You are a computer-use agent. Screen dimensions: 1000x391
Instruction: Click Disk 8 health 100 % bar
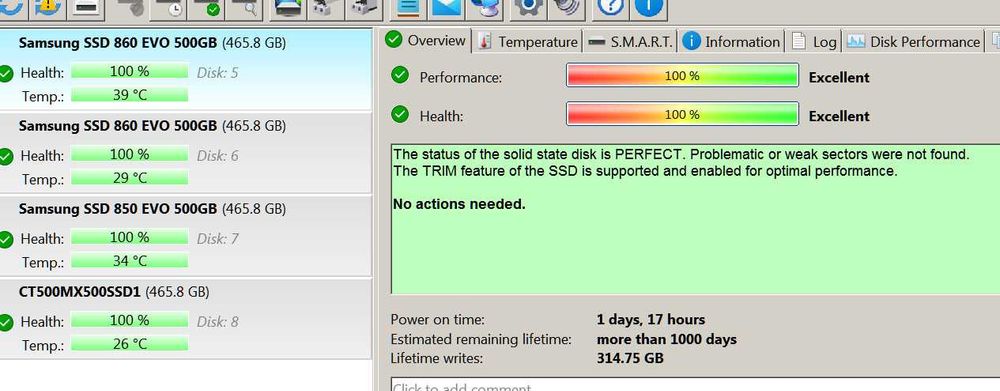point(129,320)
